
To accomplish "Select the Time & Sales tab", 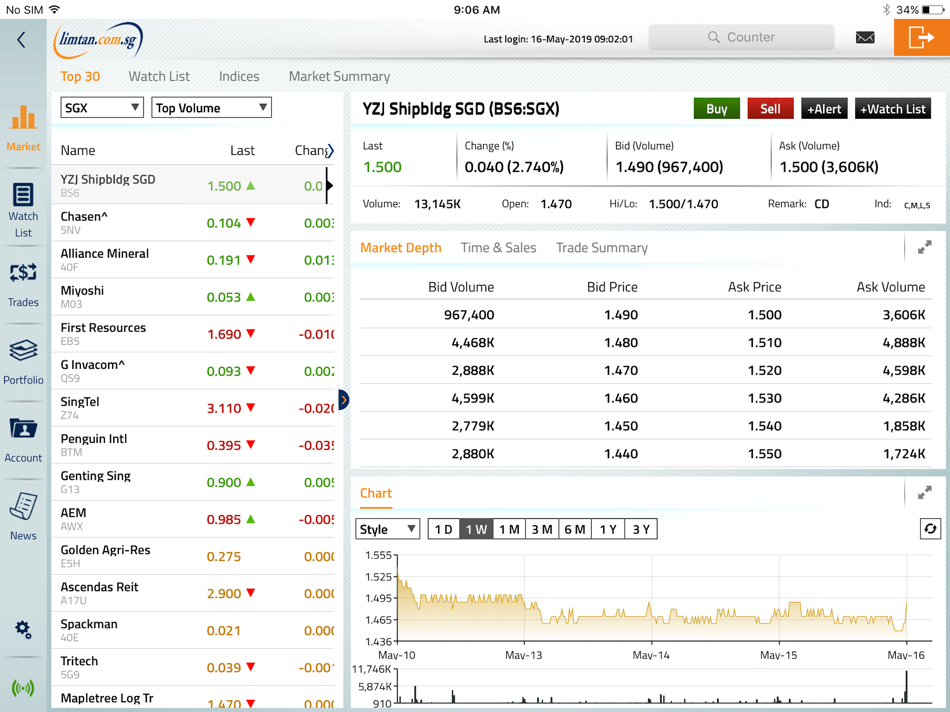I will click(498, 248).
